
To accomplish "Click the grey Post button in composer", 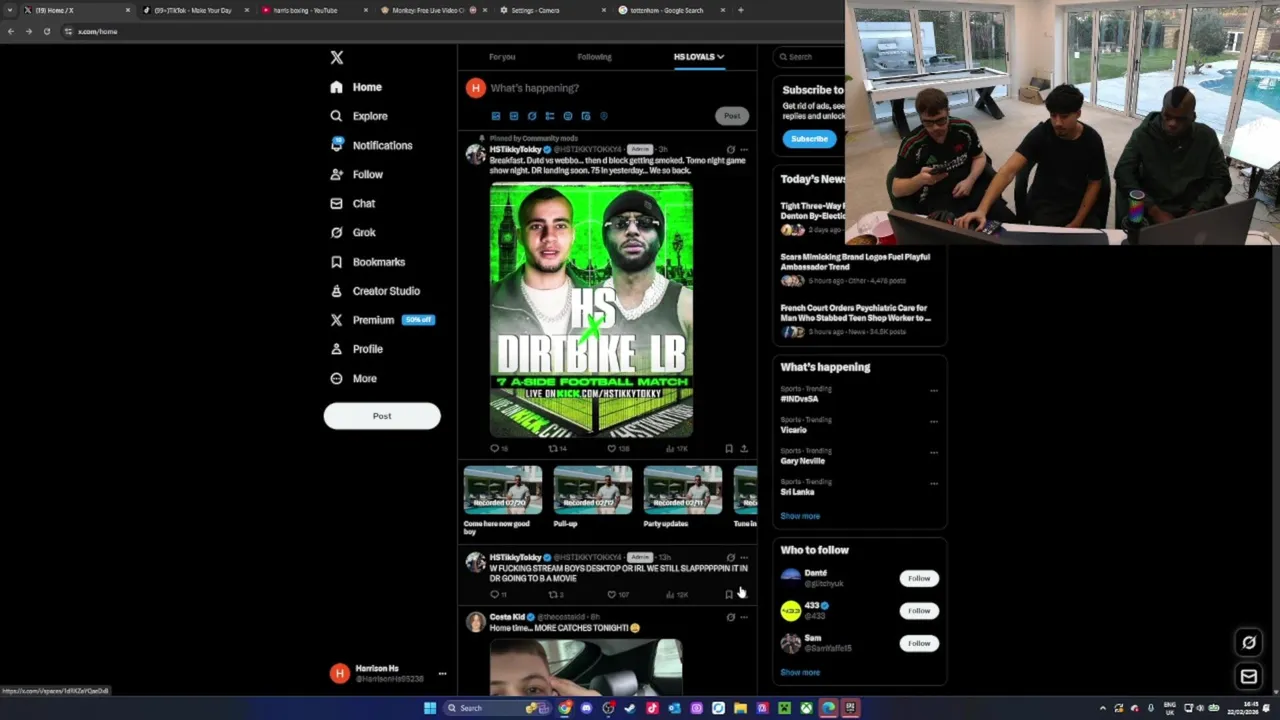I will click(x=732, y=116).
